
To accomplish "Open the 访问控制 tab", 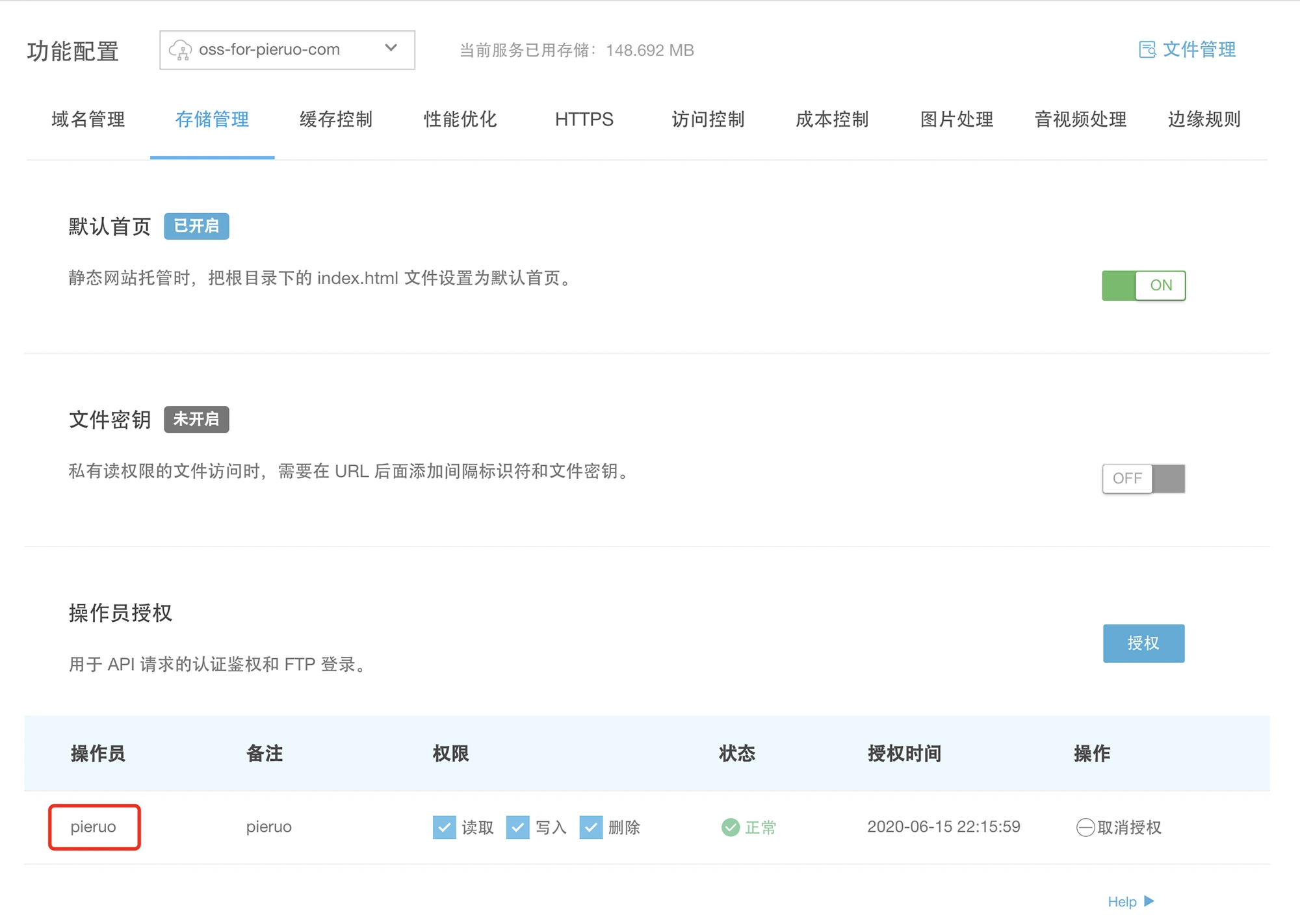I will coord(708,120).
